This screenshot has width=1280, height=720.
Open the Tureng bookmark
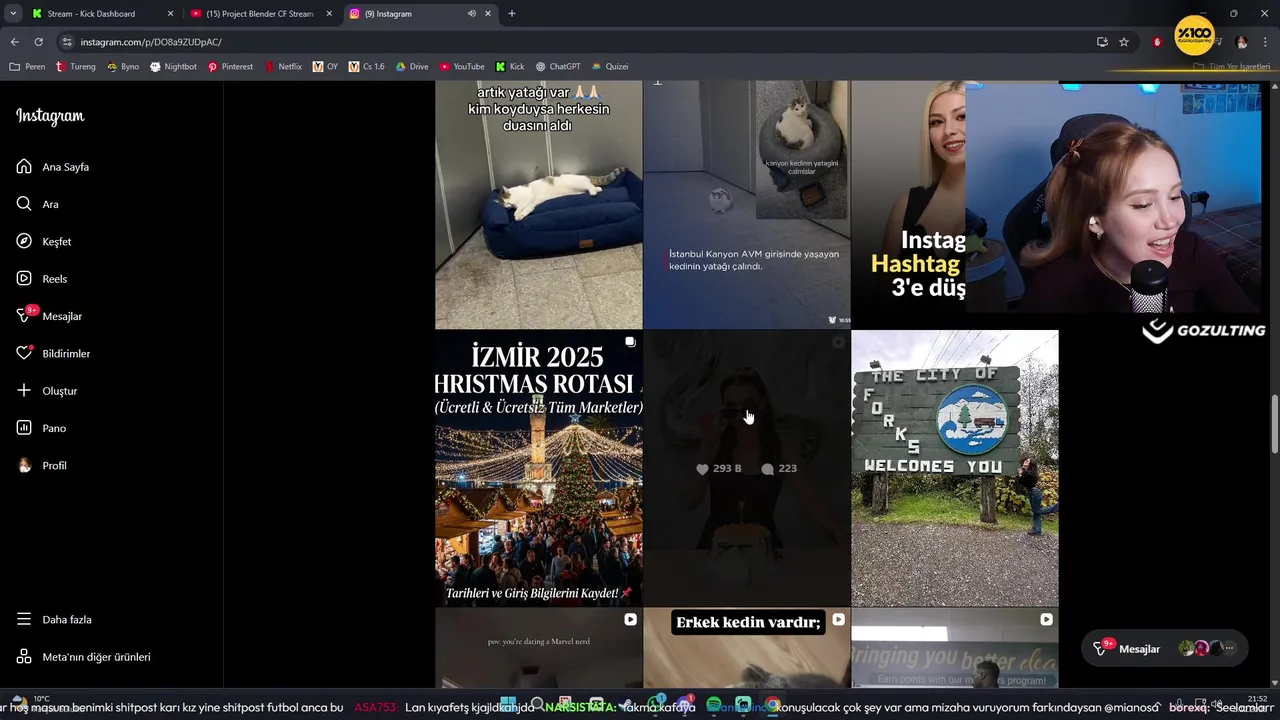click(x=76, y=67)
